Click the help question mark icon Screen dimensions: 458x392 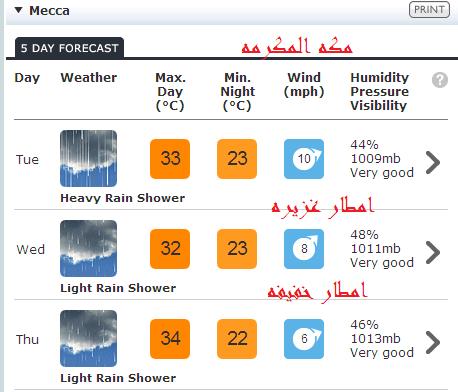[440, 80]
